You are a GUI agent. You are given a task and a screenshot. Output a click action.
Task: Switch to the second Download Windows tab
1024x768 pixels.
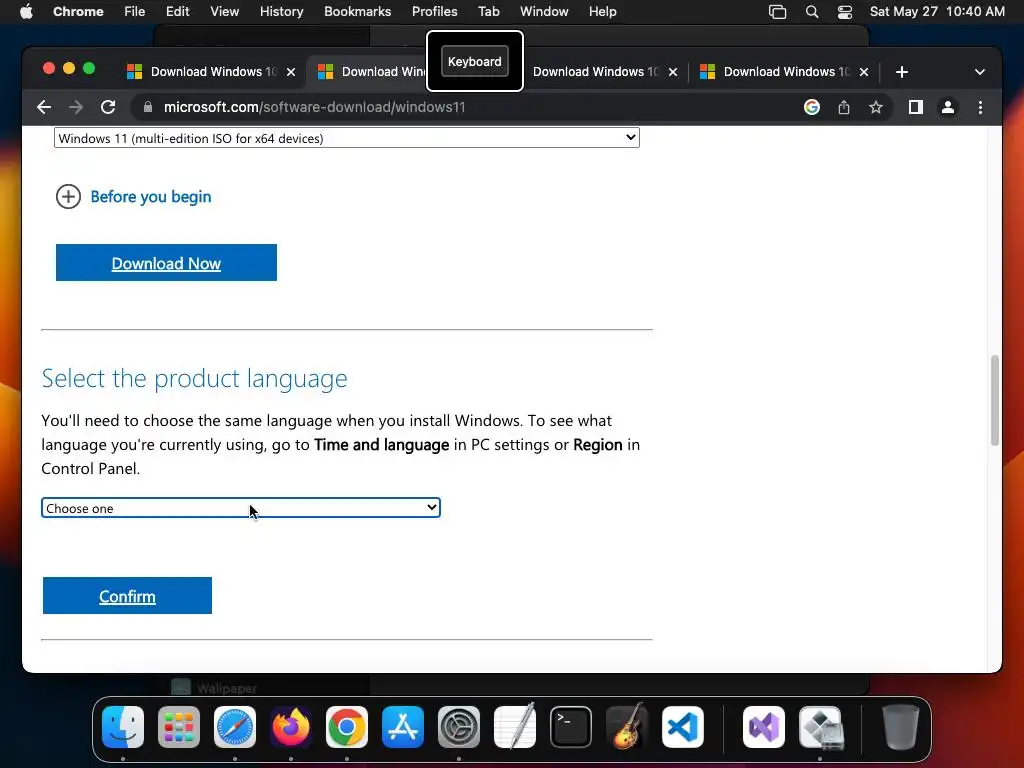(372, 72)
